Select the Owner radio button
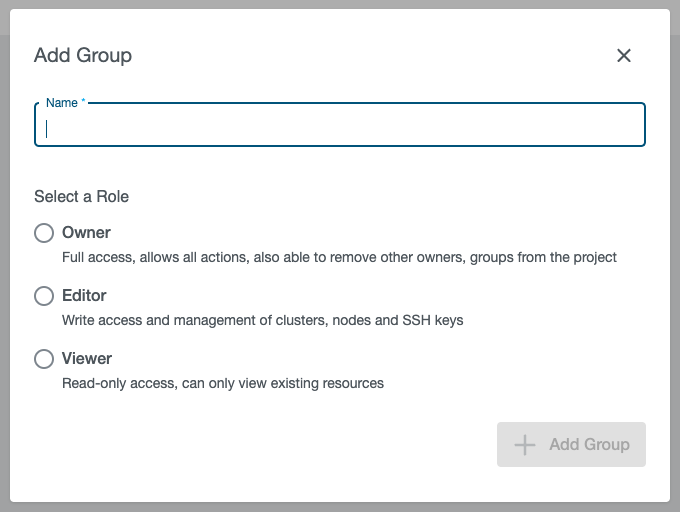 tap(44, 233)
